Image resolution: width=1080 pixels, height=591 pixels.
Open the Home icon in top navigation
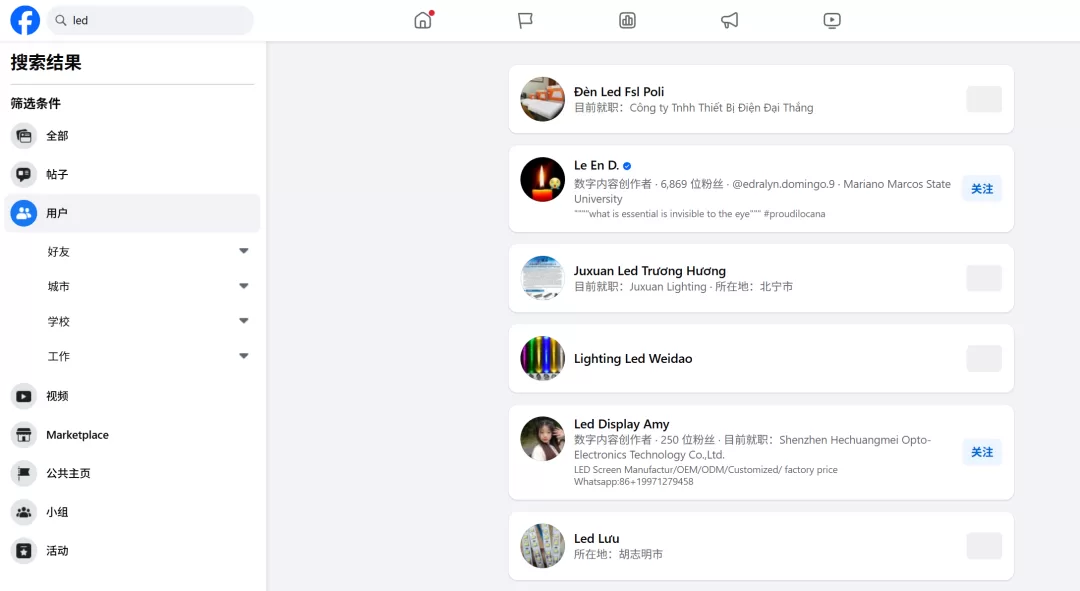point(423,20)
